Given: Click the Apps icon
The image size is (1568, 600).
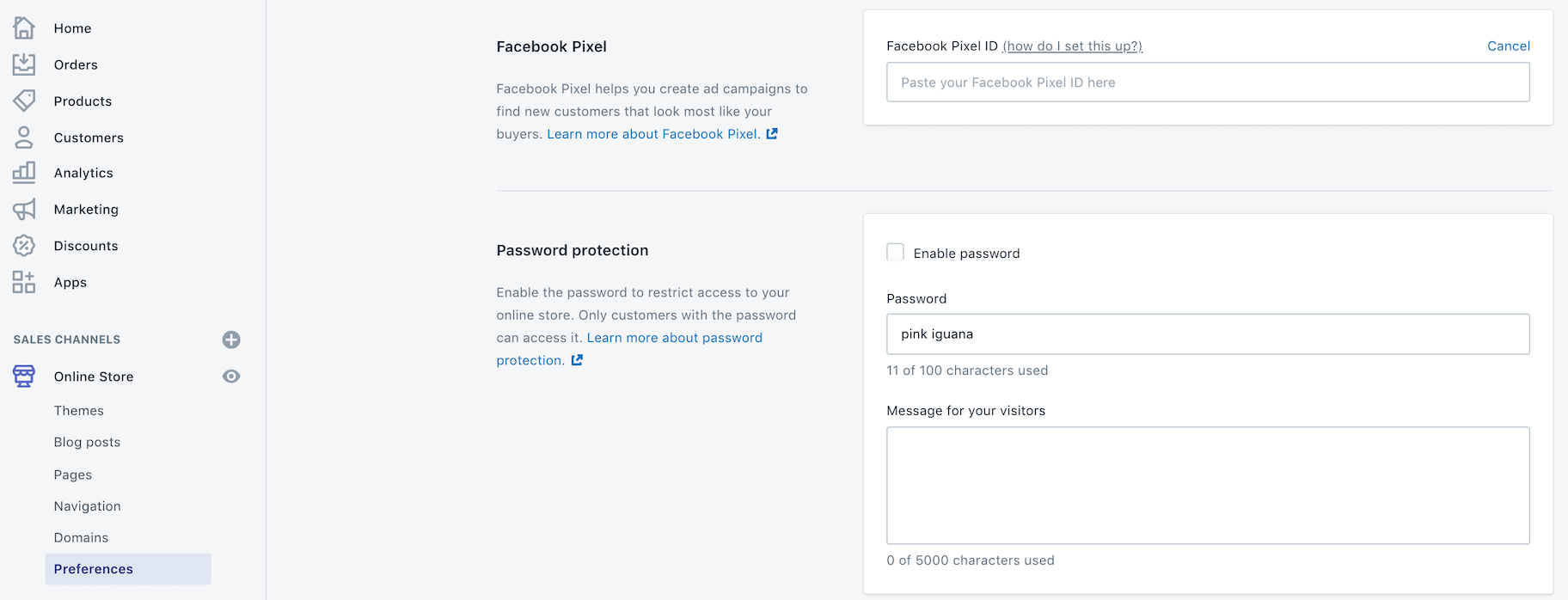Looking at the screenshot, I should pyautogui.click(x=23, y=281).
